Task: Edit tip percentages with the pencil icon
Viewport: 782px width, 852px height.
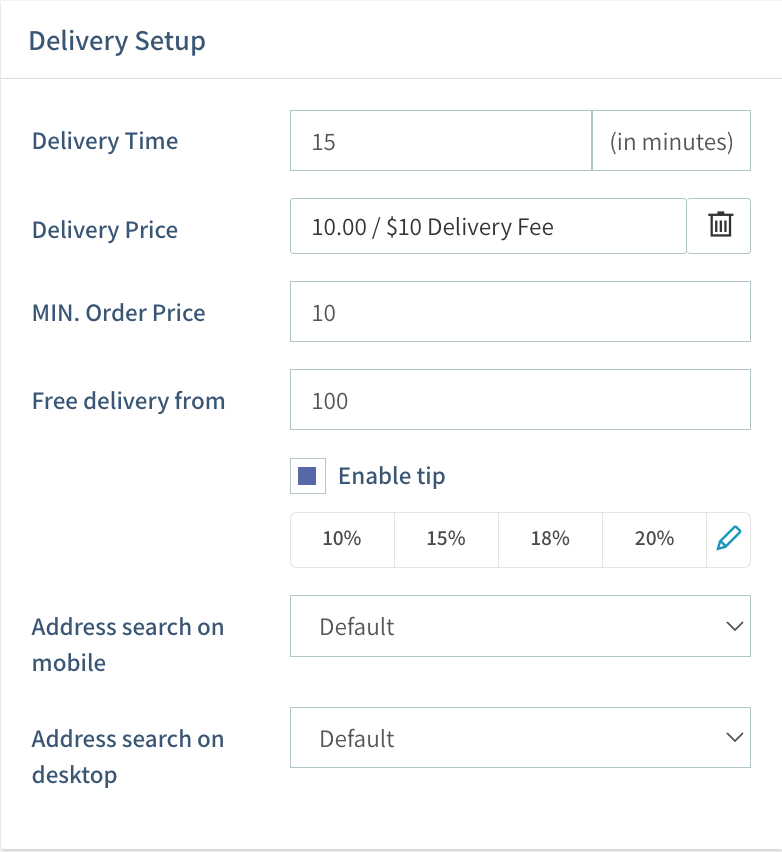Action: point(729,539)
